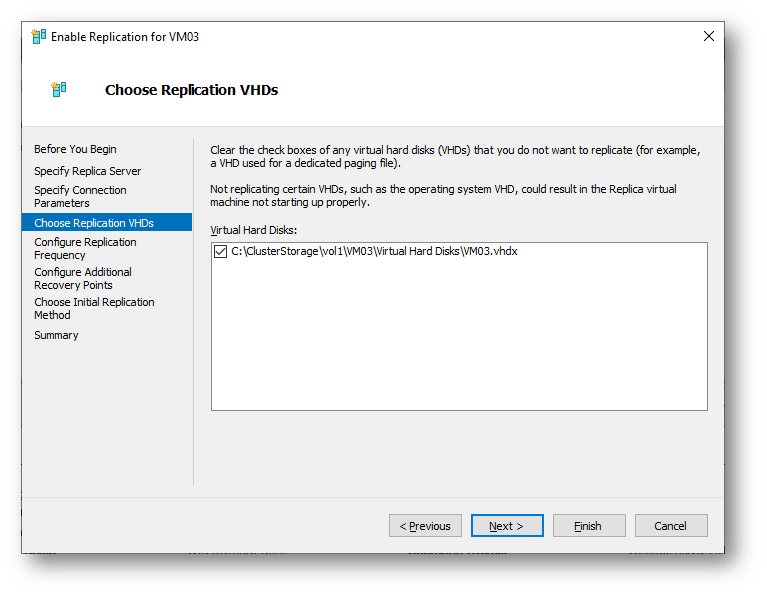Open Configure Additional Recovery Points step
Image resolution: width=767 pixels, height=596 pixels.
[x=83, y=278]
